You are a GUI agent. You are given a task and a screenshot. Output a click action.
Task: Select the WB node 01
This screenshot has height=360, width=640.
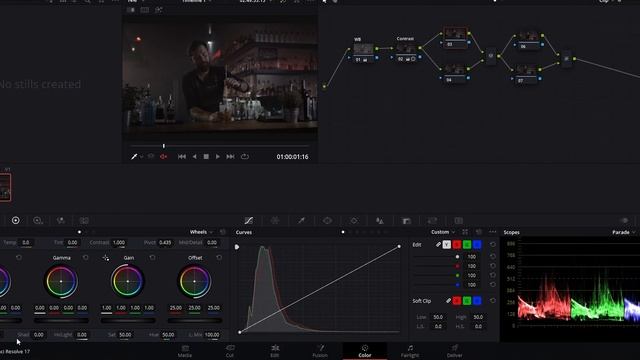tap(363, 53)
